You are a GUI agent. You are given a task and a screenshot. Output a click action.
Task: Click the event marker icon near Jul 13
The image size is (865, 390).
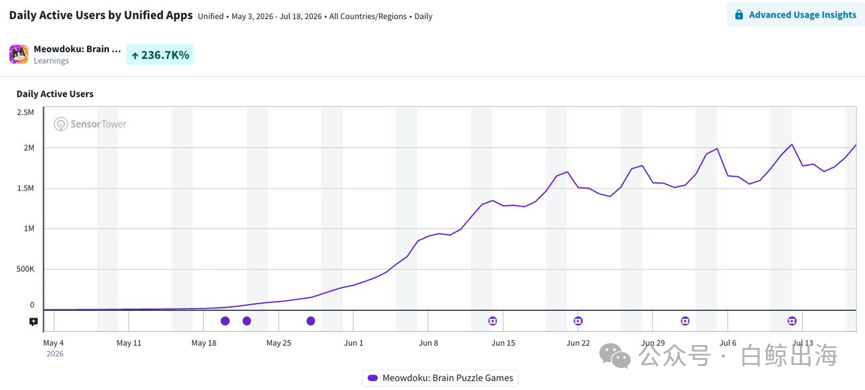pyautogui.click(x=792, y=321)
